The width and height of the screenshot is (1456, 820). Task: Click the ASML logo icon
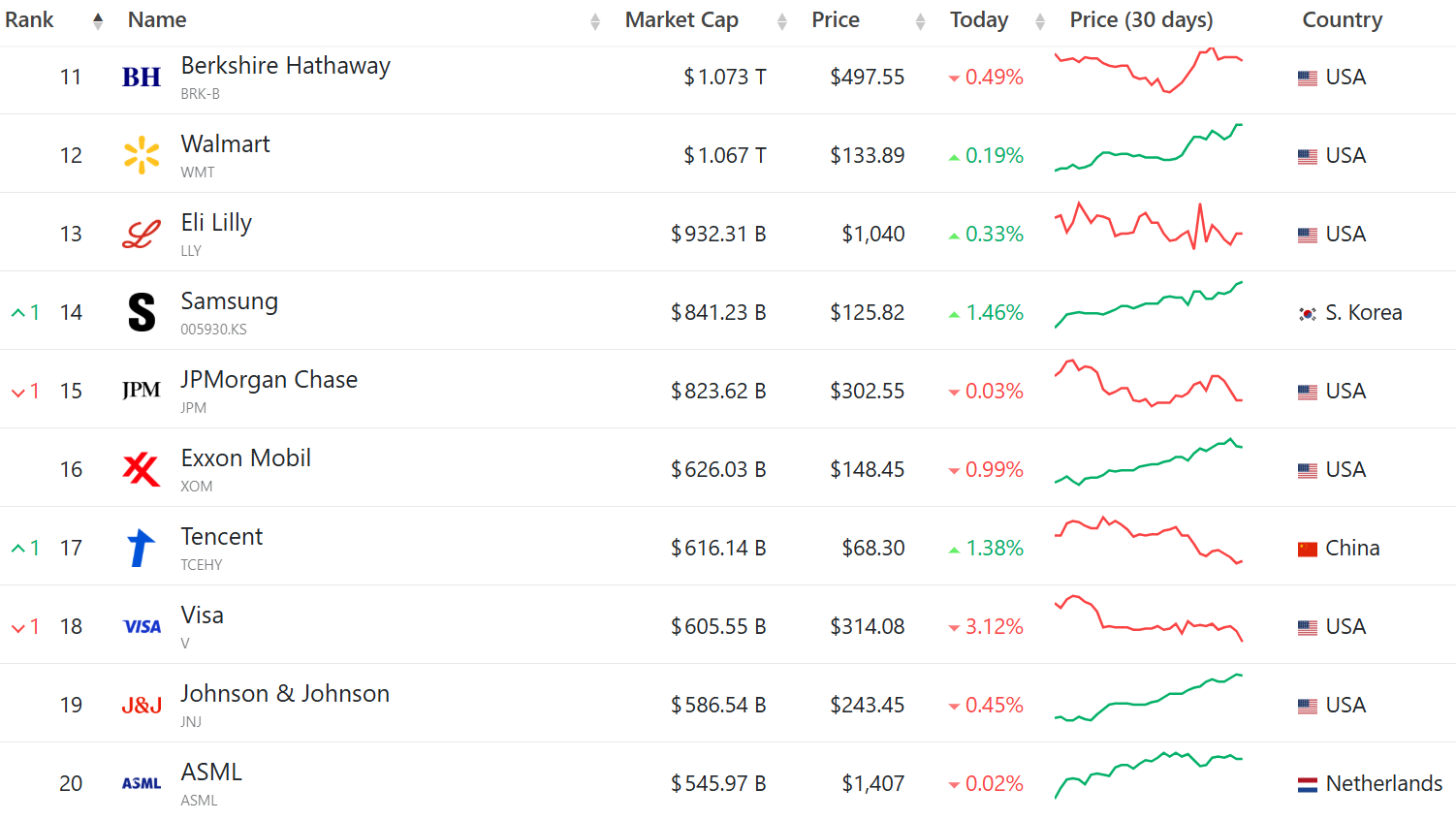click(x=142, y=783)
